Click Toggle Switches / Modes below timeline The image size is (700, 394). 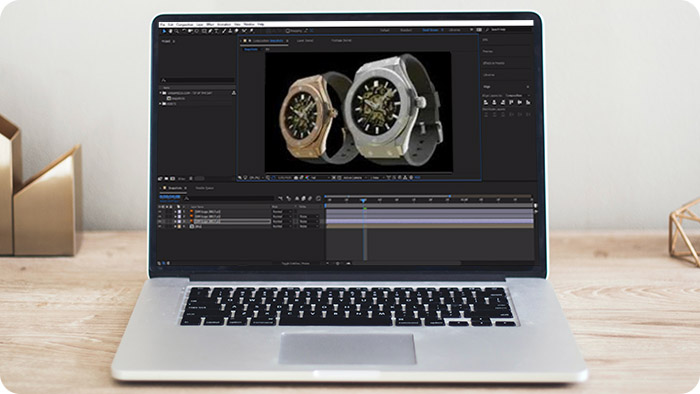tap(296, 263)
